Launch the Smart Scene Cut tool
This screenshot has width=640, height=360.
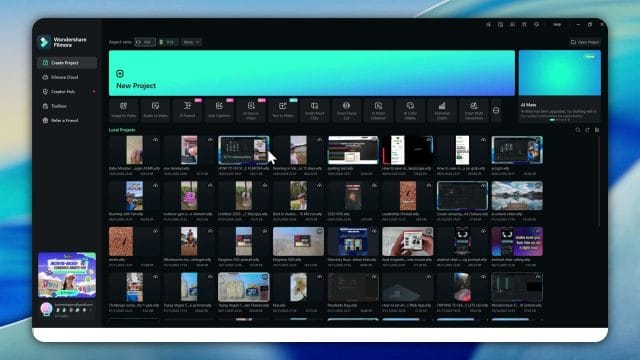[x=346, y=110]
